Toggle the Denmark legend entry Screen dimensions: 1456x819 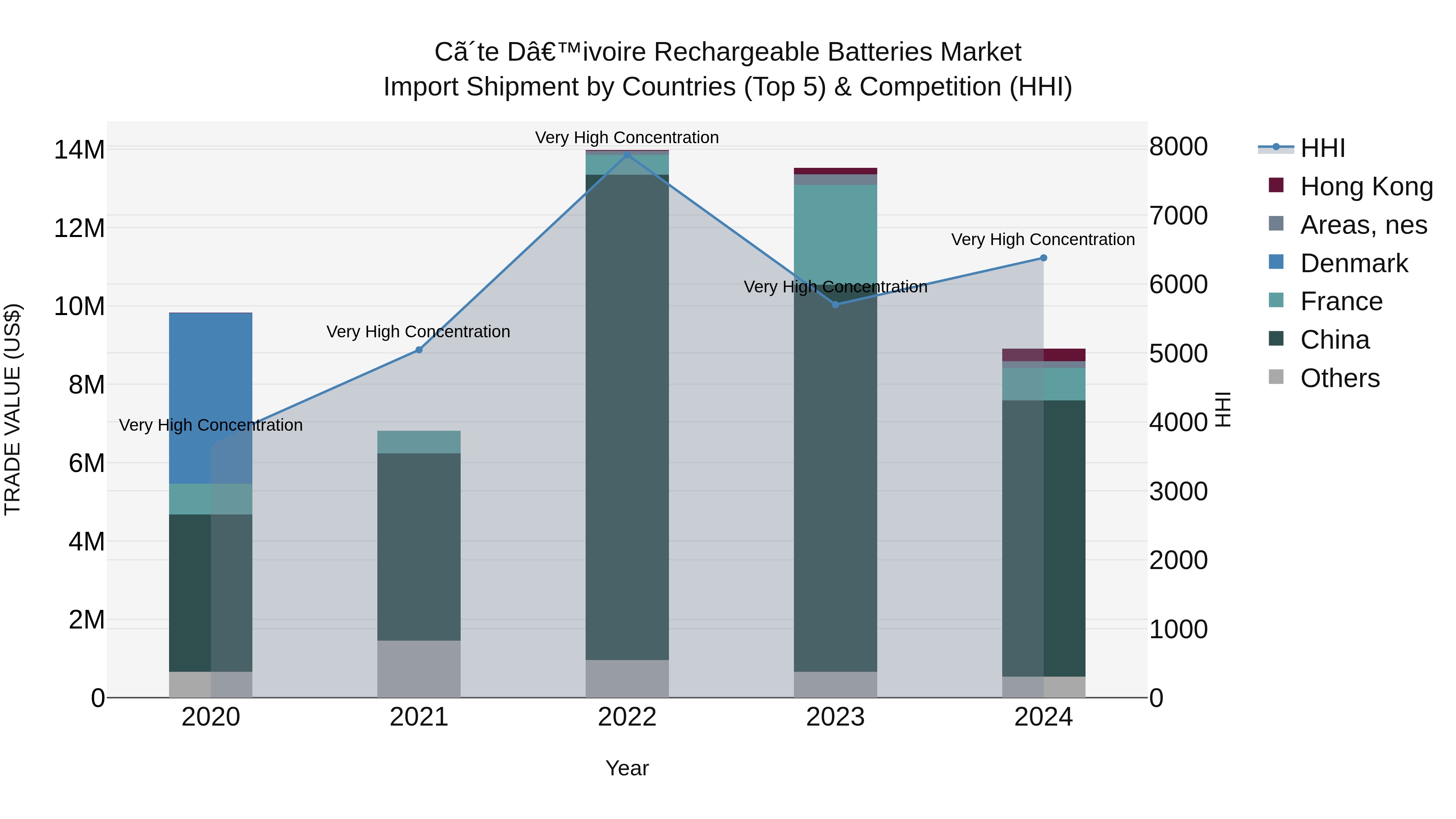(x=1338, y=263)
